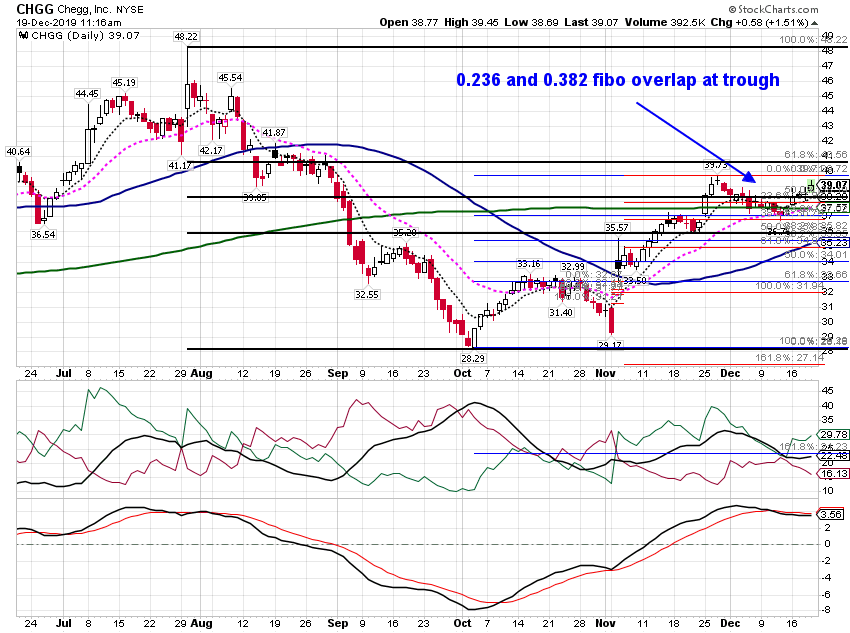This screenshot has width=850, height=633.
Task: Click the 36.54 low price label
Action: [x=43, y=234]
